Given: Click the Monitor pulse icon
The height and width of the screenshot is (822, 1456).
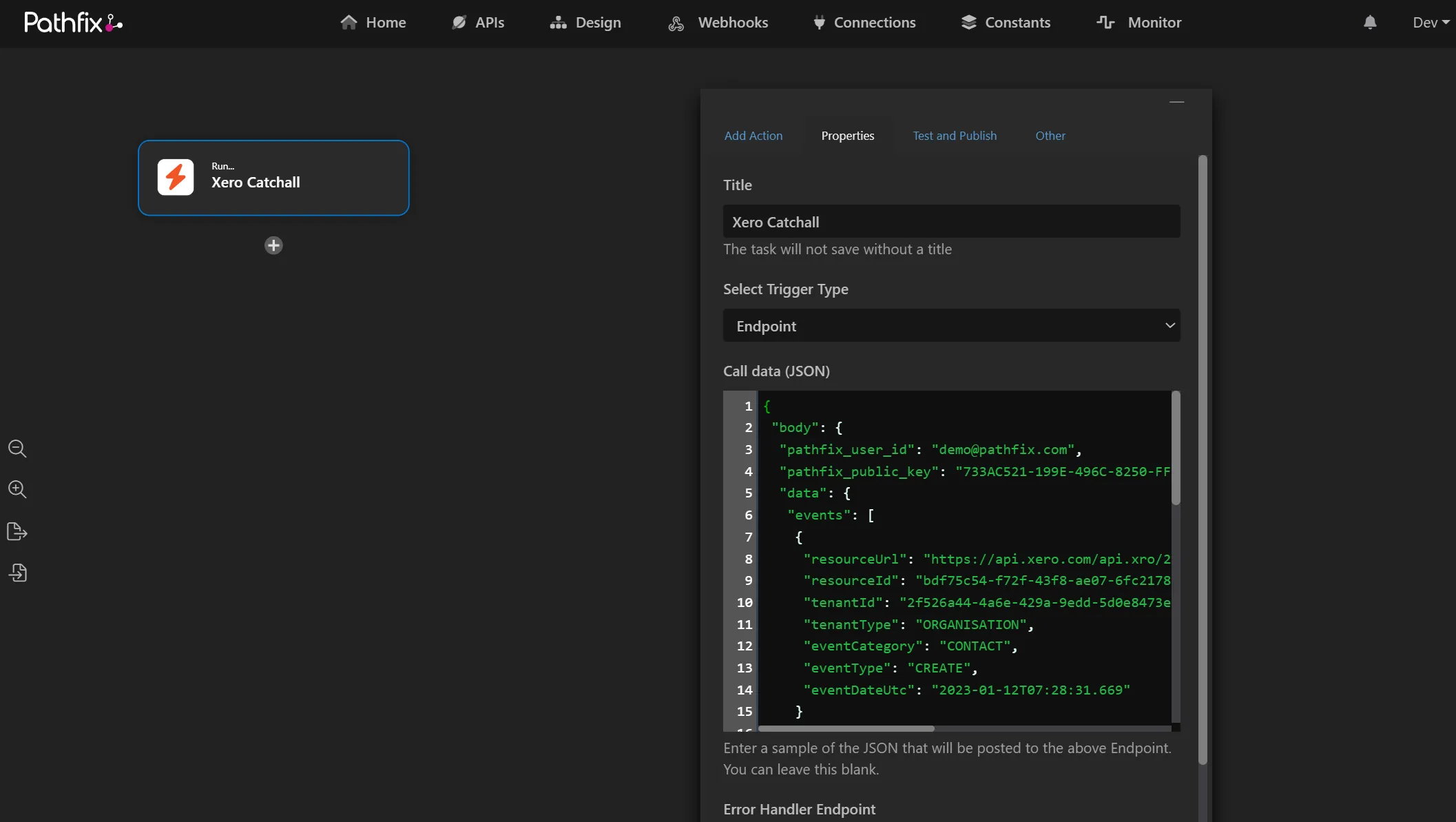Looking at the screenshot, I should click(x=1105, y=23).
